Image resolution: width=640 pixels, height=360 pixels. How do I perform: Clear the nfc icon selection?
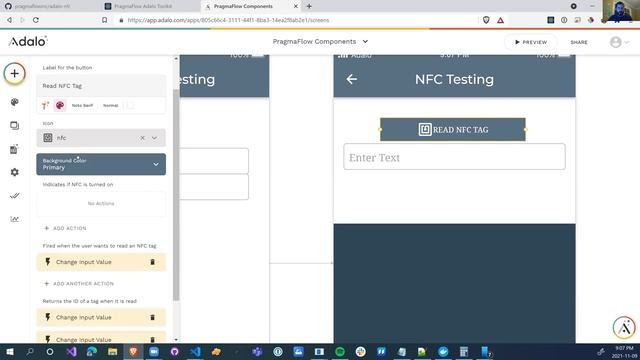pos(142,138)
